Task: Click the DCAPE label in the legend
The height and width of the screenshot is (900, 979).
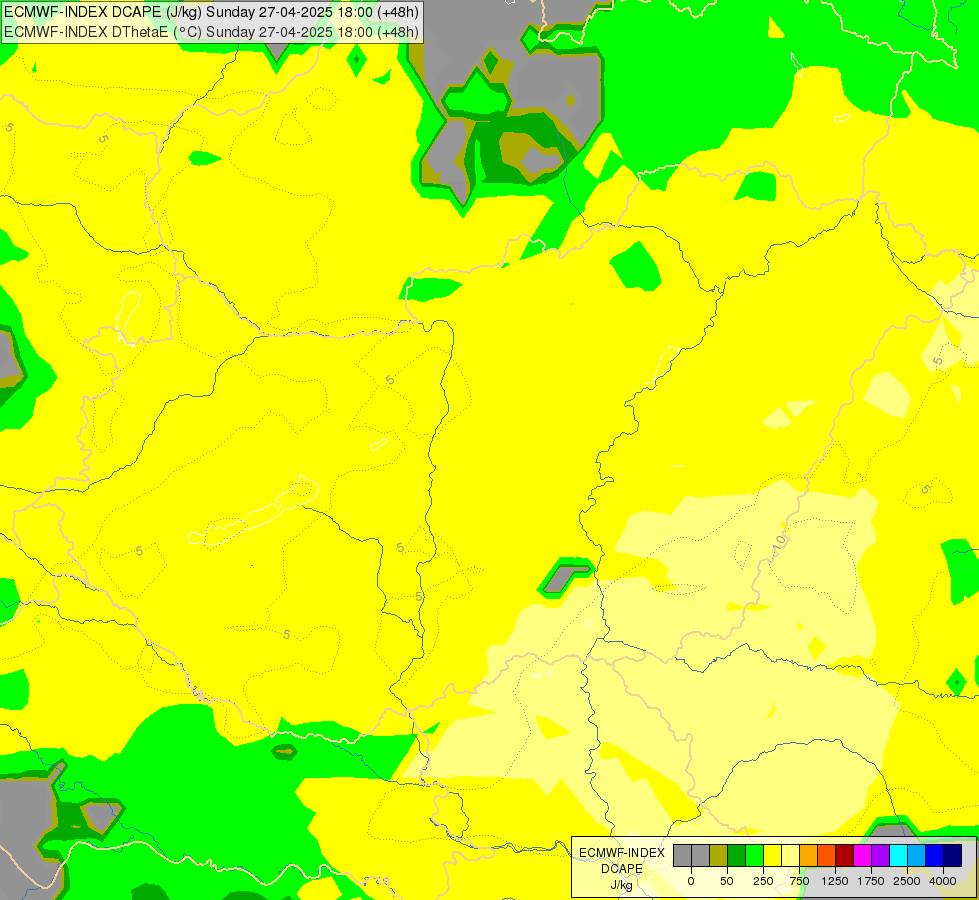Action: pos(622,869)
